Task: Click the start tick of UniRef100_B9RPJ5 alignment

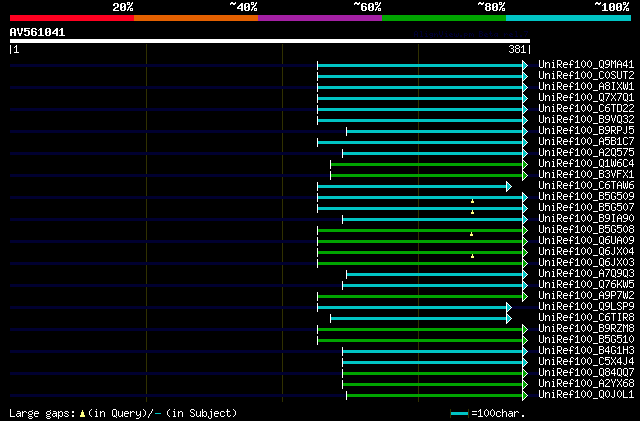Action: coord(347,131)
